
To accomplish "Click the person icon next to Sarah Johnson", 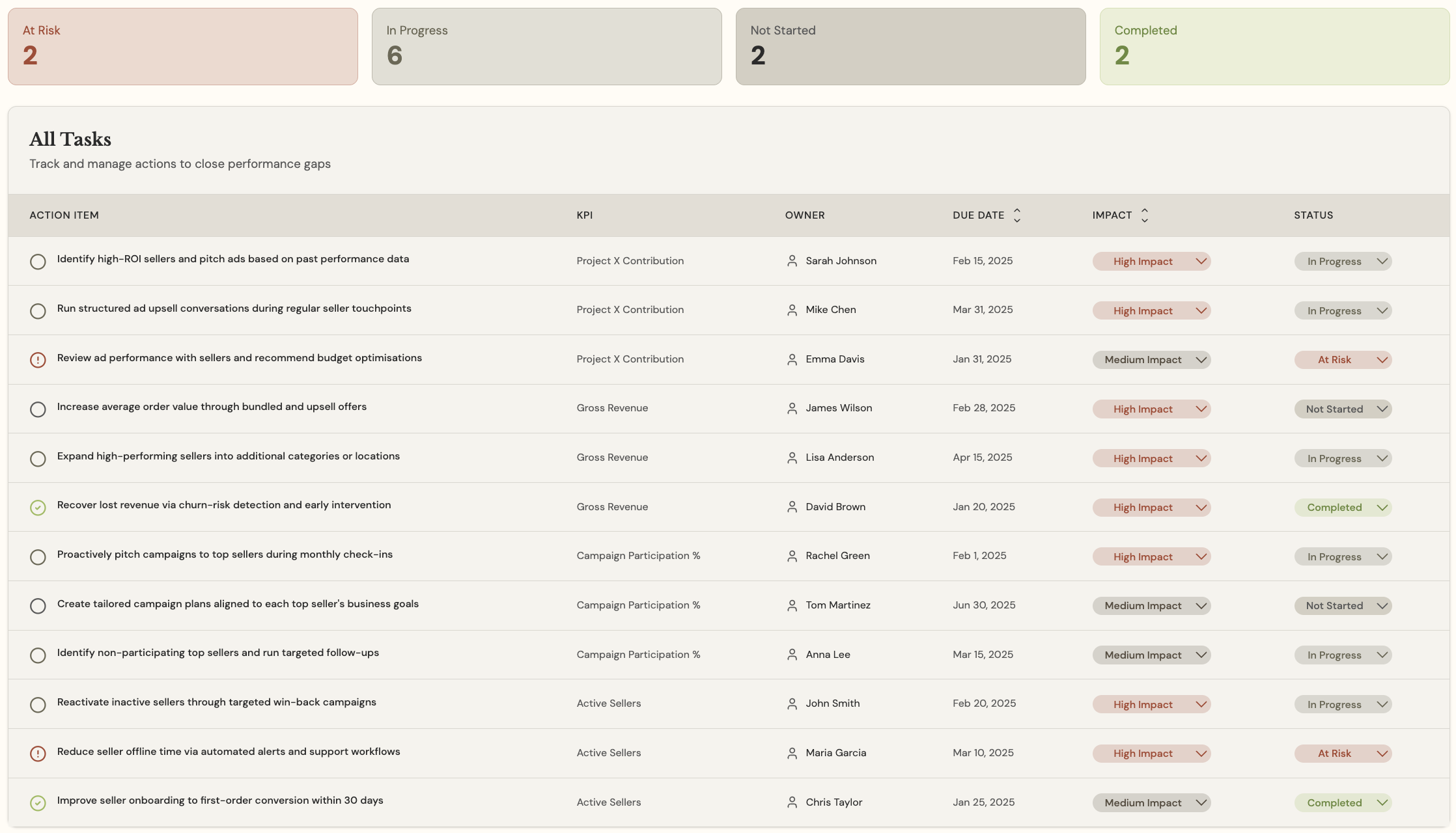I will (x=792, y=261).
